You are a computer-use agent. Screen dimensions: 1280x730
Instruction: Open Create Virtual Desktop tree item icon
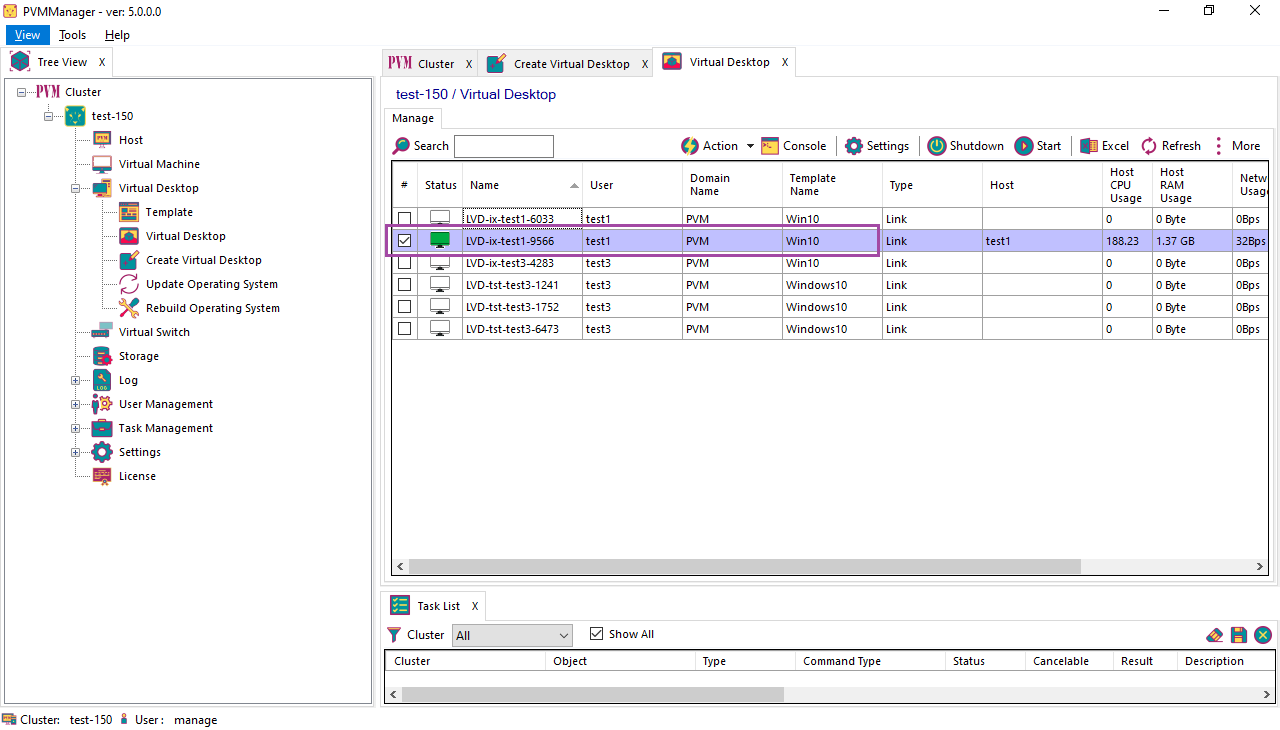click(129, 260)
